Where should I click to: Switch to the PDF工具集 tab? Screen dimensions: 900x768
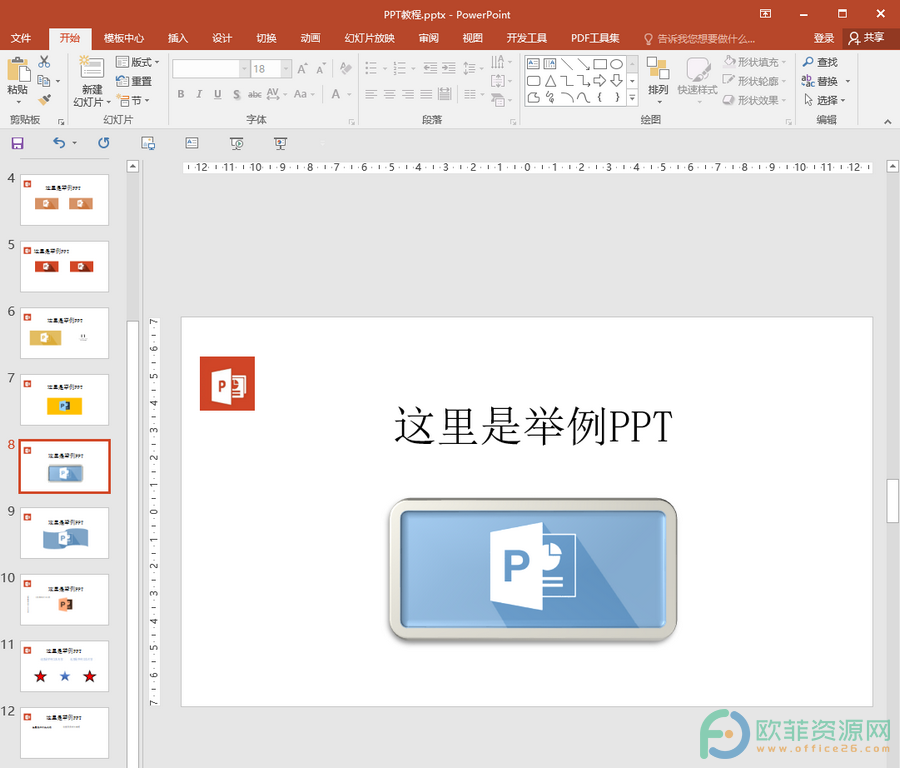coord(595,38)
